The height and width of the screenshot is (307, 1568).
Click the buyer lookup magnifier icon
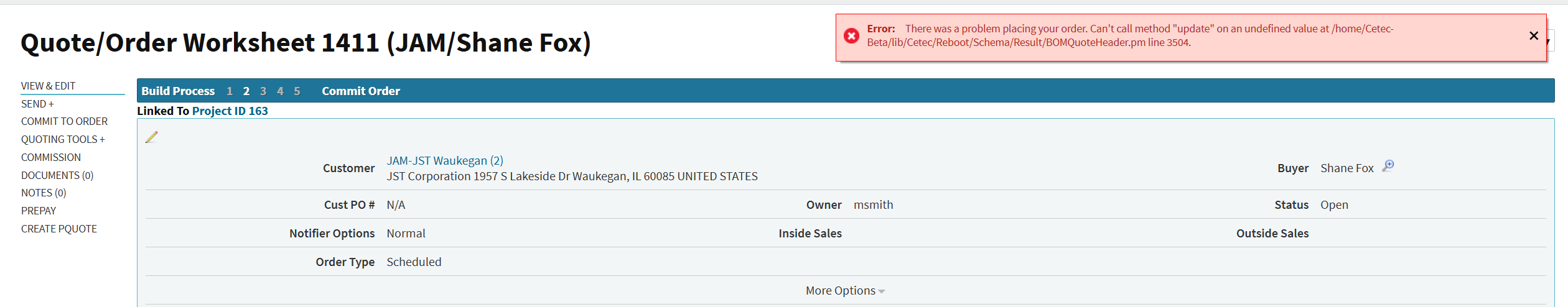[1388, 166]
